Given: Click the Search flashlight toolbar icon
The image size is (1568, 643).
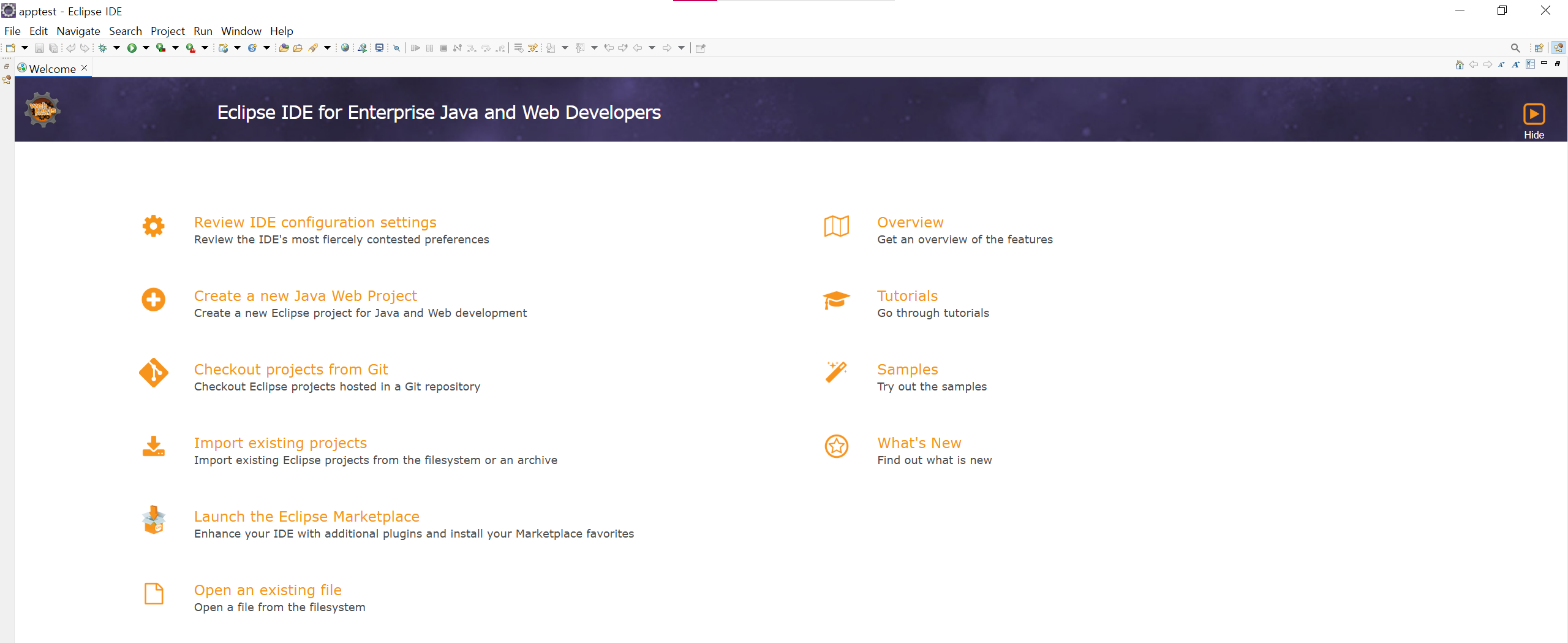Looking at the screenshot, I should (x=313, y=48).
